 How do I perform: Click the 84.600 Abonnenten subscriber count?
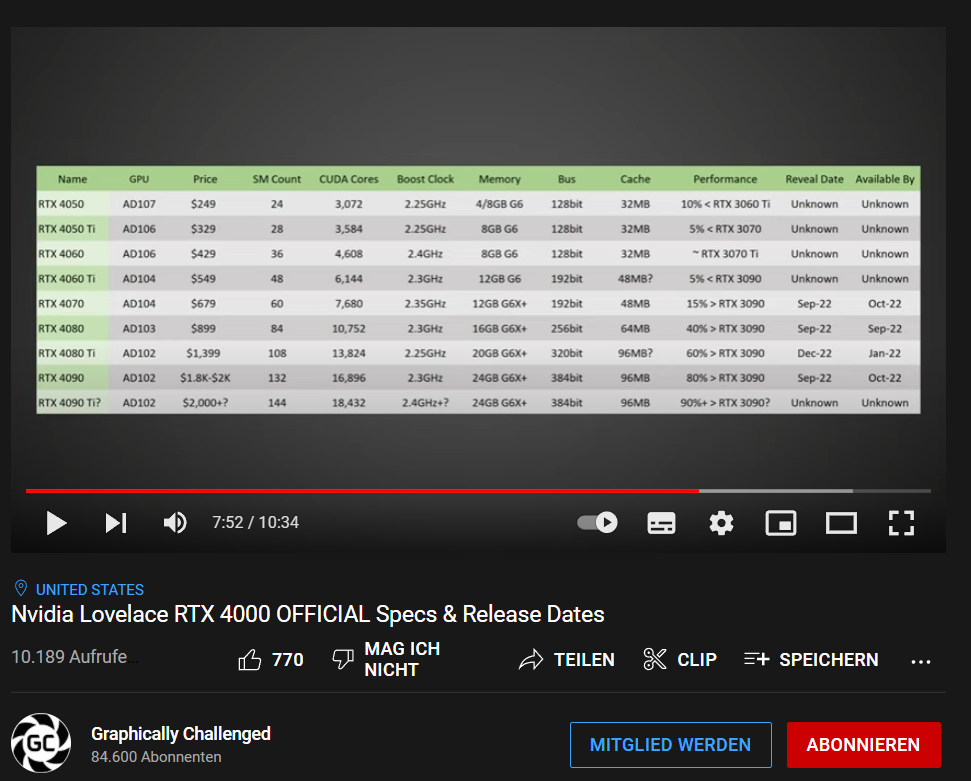(156, 757)
